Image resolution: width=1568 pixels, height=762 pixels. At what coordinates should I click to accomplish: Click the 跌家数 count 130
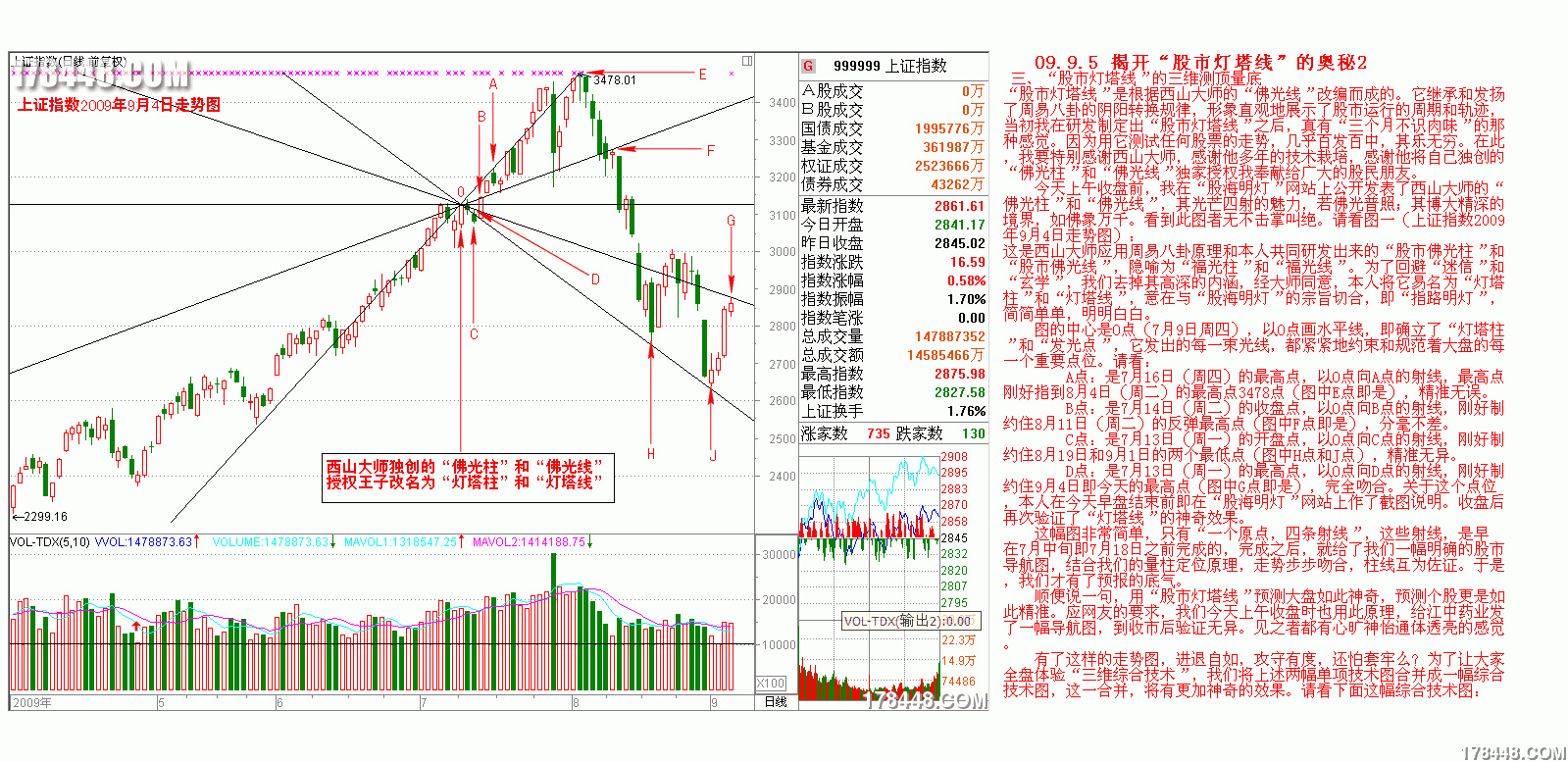(x=973, y=433)
